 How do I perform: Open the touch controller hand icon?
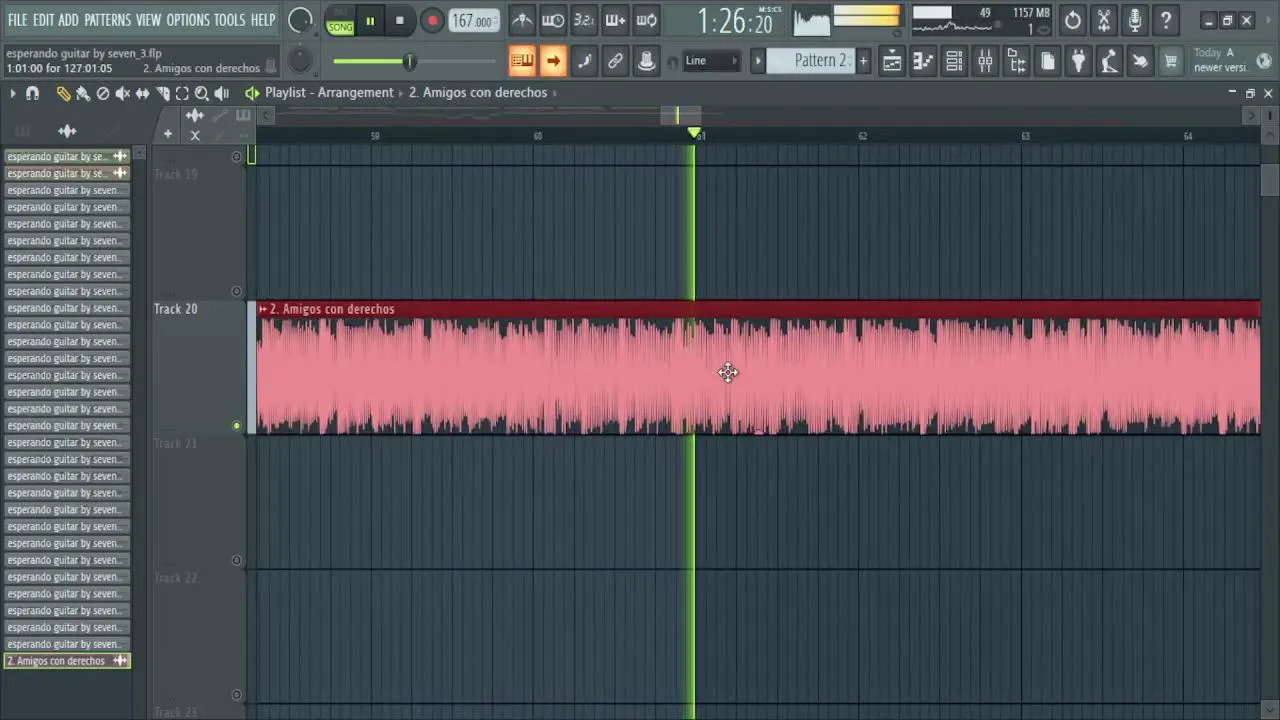tap(1140, 61)
